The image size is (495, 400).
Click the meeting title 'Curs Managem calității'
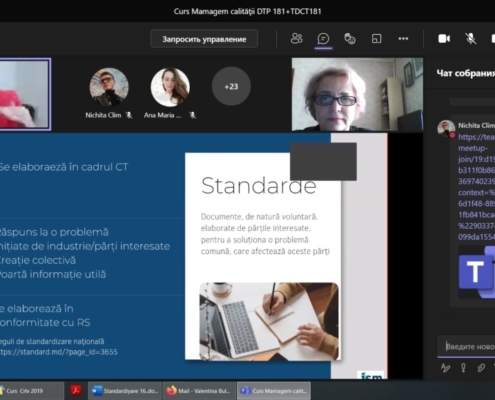[x=247, y=11]
